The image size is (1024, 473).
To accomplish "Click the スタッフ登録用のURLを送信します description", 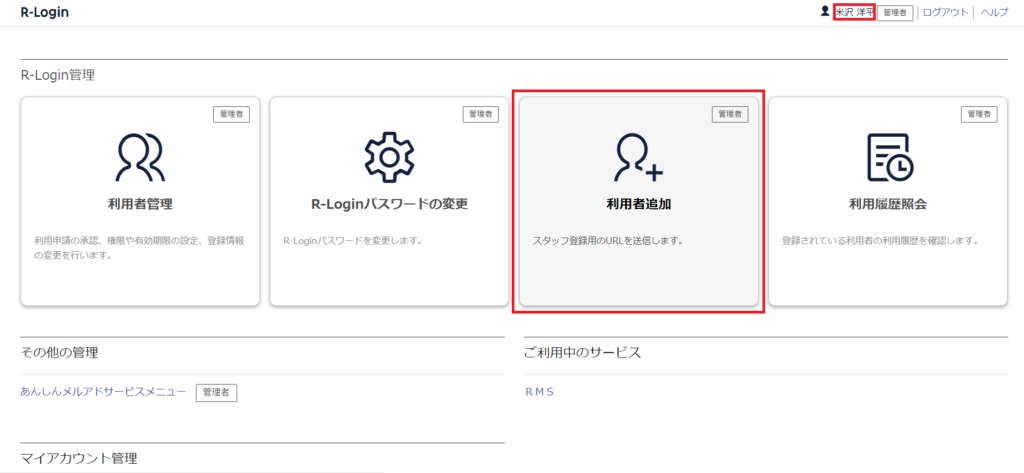I will (x=607, y=241).
